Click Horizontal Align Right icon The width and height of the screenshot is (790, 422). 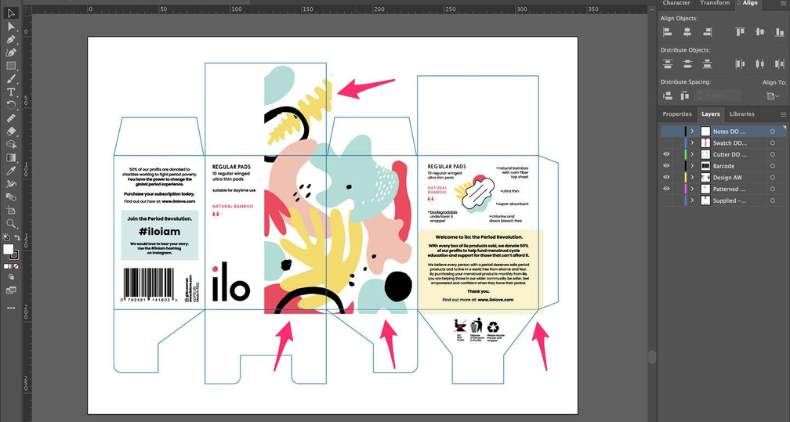pos(707,32)
